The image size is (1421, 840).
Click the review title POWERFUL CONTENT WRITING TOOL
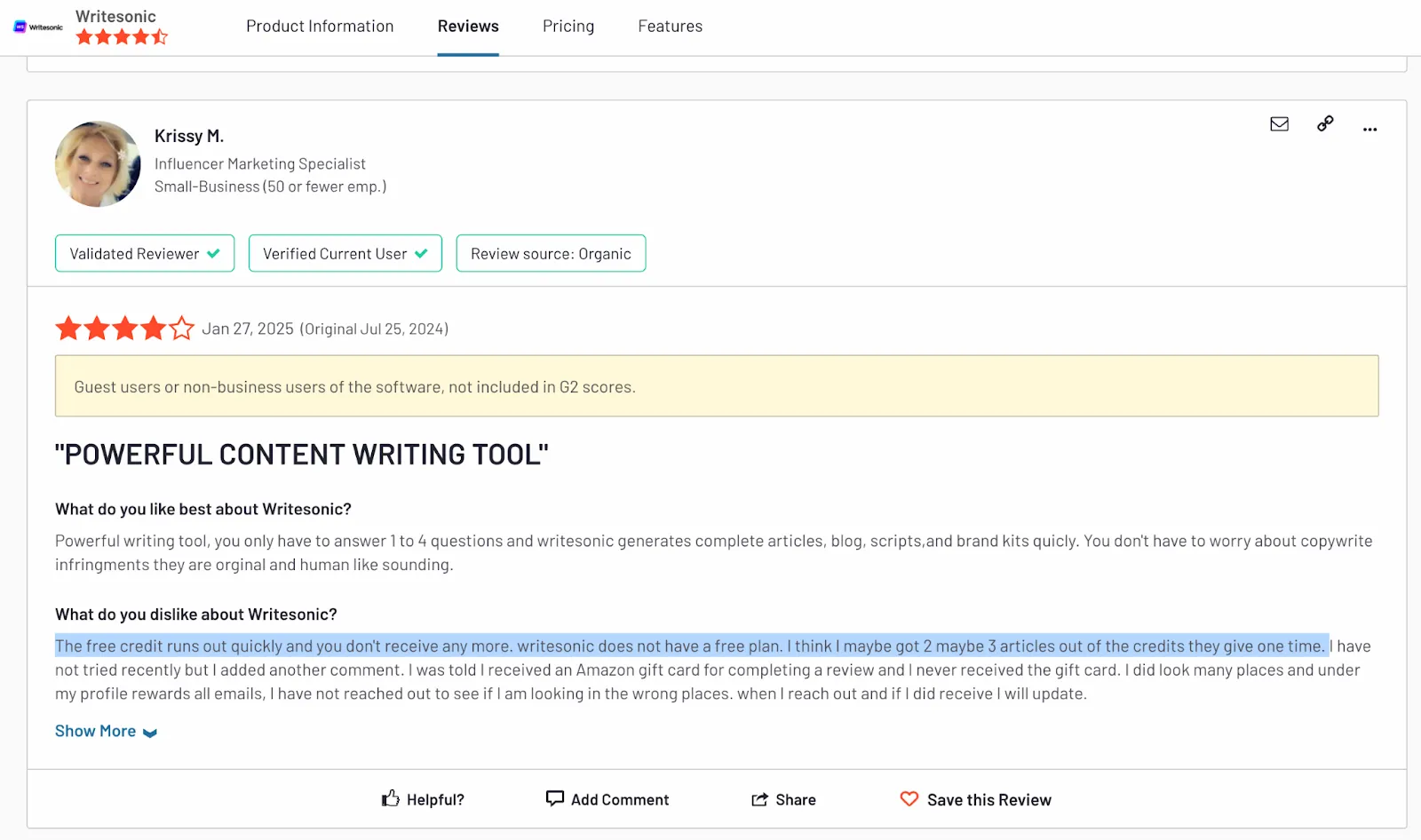tap(302, 455)
